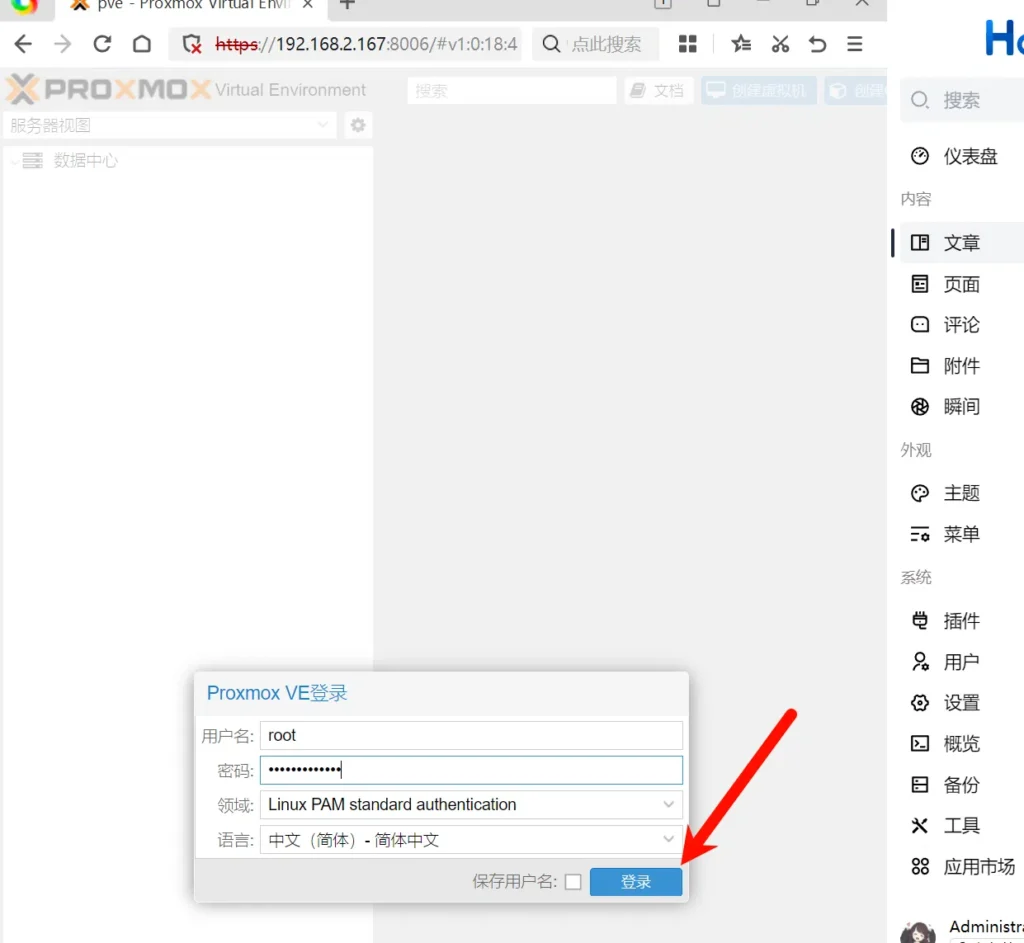Screen dimensions: 1024x943
Task: Click the favorites star icon
Action: coord(740,44)
